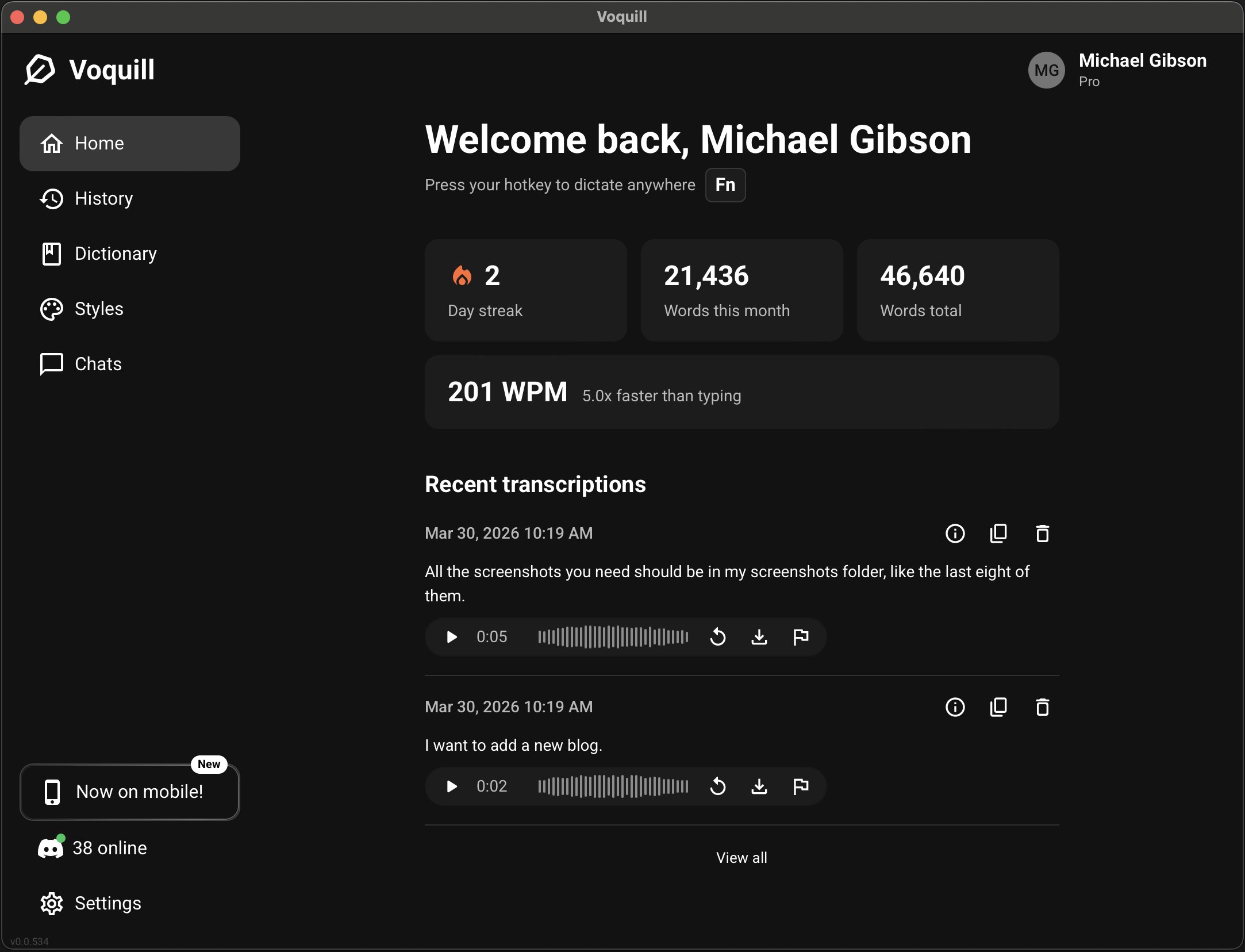Viewport: 1245px width, 952px height.
Task: Open the Dictionary panel
Action: pos(115,254)
